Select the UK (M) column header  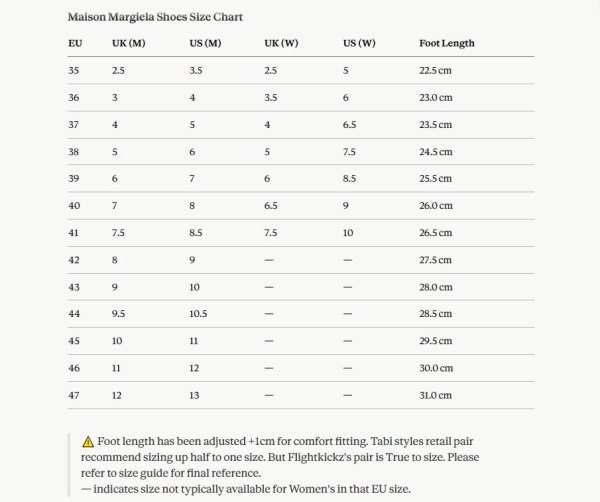coord(129,43)
